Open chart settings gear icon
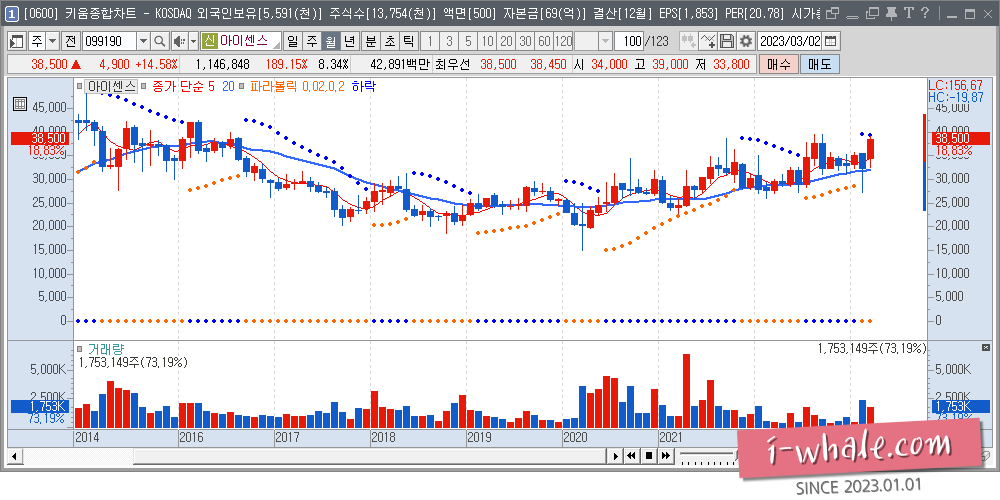This screenshot has height=500, width=1000. 745,41
